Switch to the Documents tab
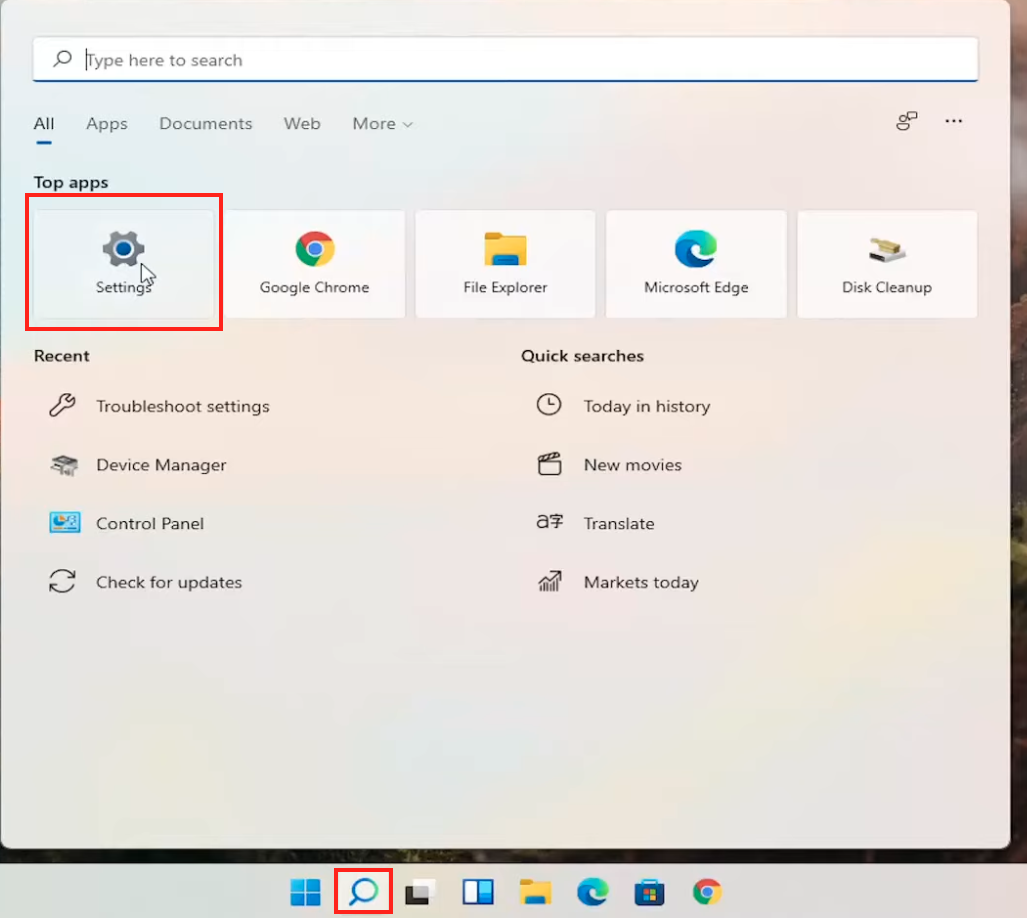This screenshot has width=1027, height=918. point(206,124)
